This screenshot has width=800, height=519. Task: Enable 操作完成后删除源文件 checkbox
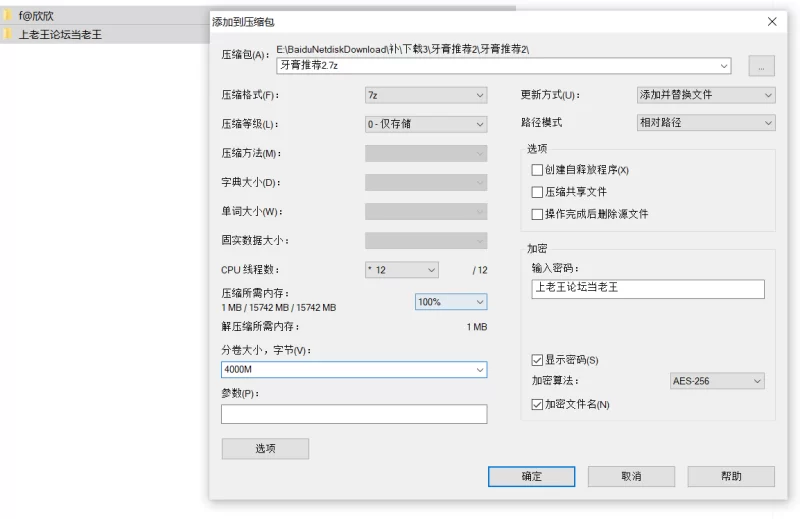pyautogui.click(x=537, y=214)
